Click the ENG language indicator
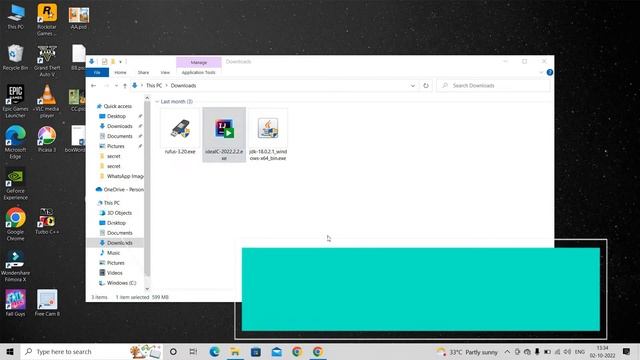640x360 pixels. 580,352
